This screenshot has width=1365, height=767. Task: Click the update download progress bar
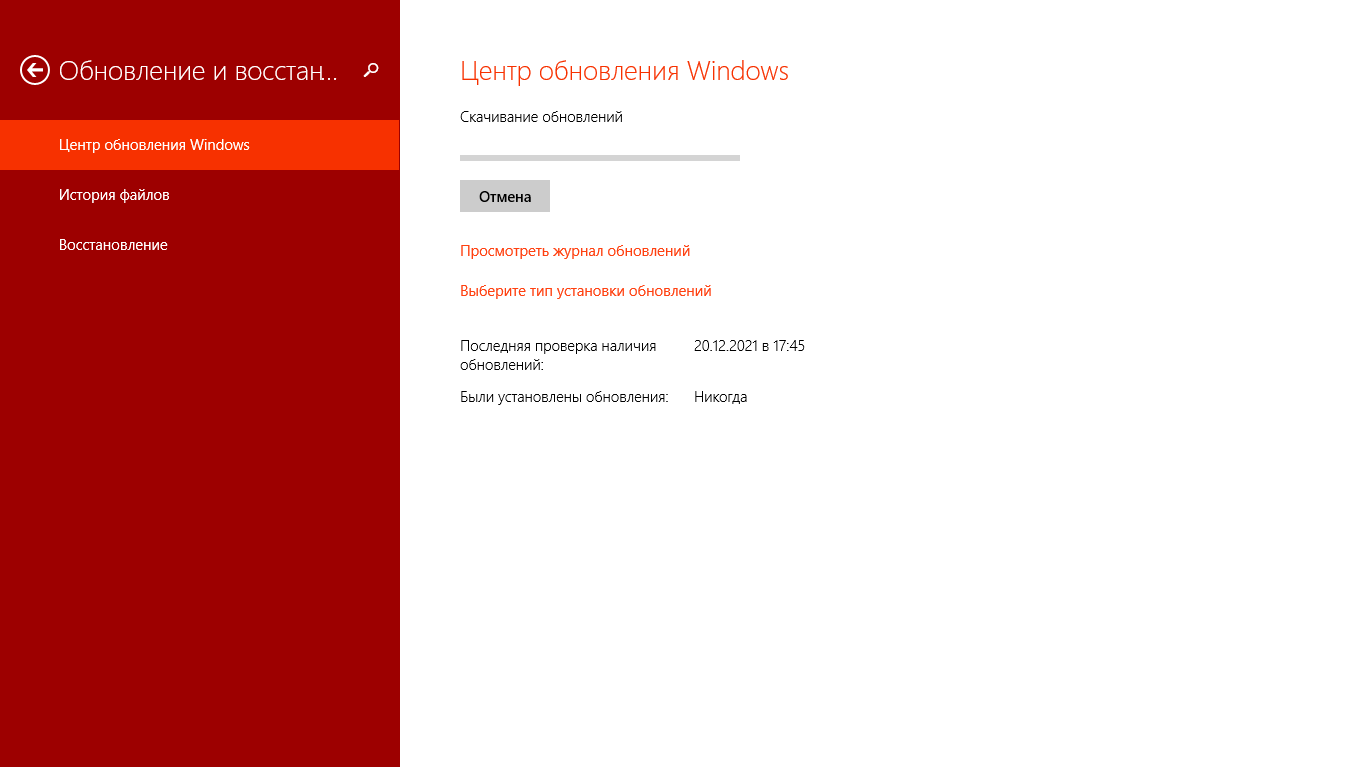coord(600,158)
